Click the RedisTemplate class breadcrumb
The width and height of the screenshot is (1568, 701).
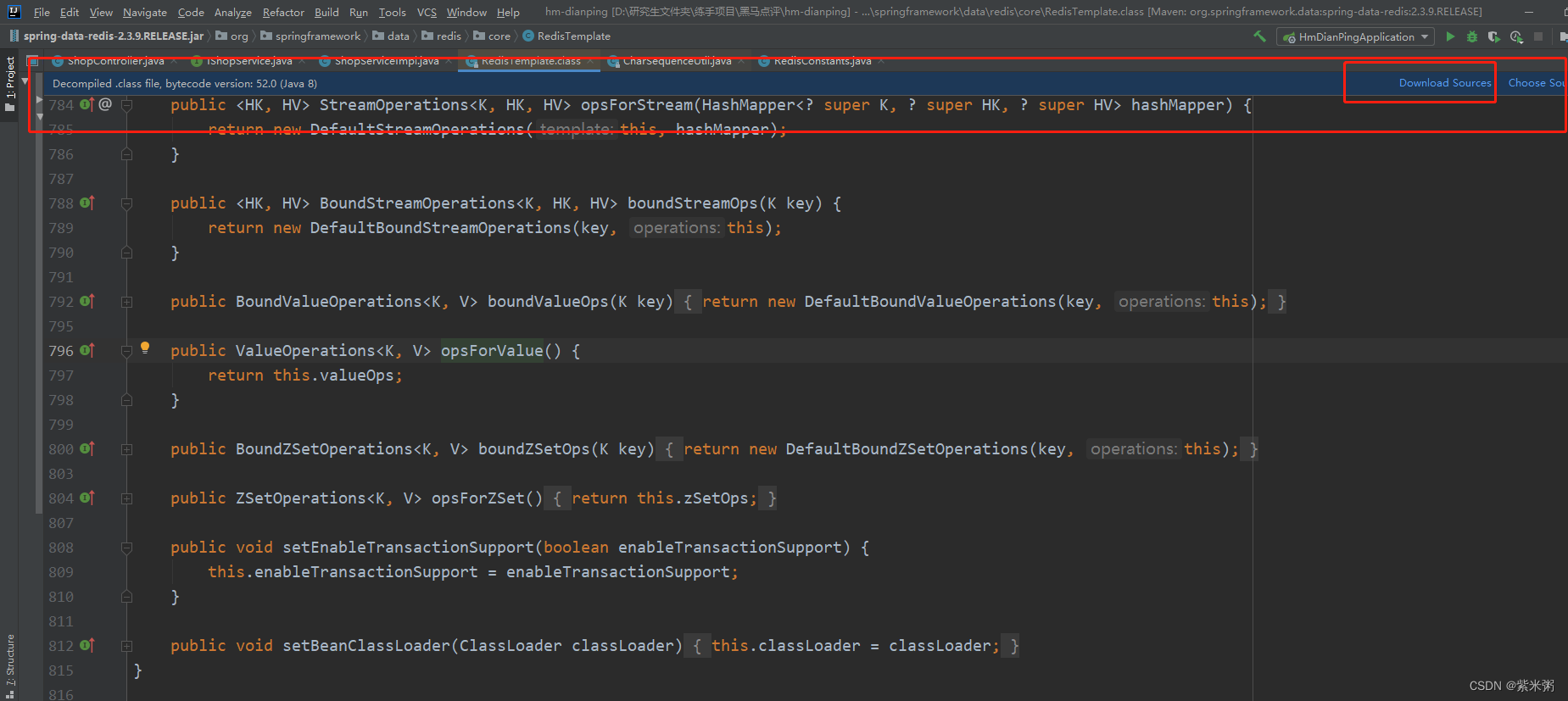coord(566,36)
